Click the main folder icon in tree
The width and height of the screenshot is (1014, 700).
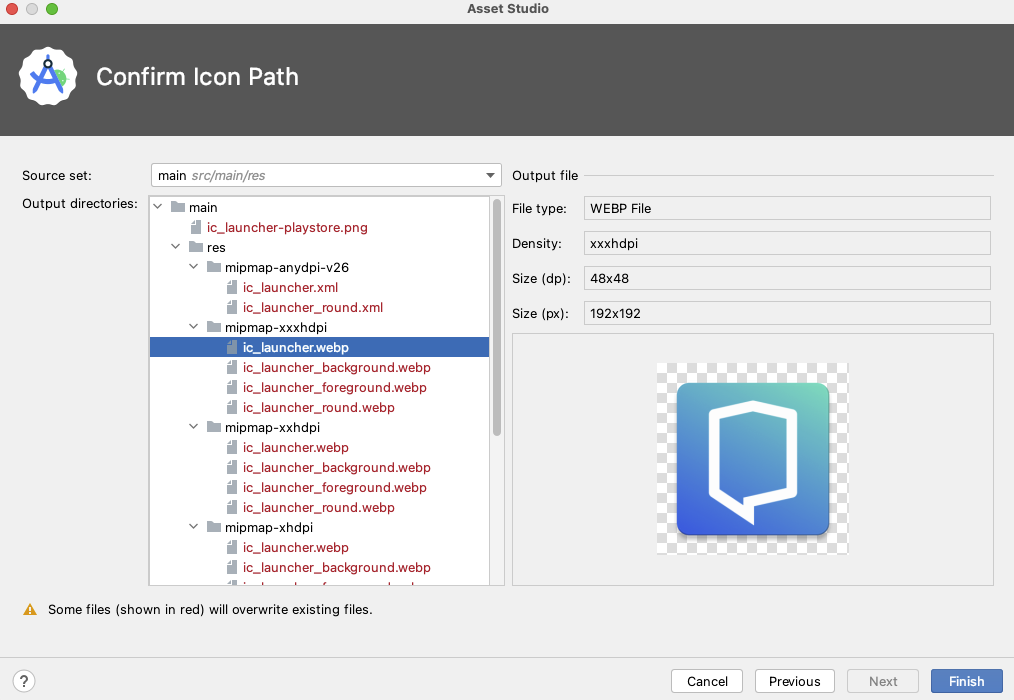coord(178,207)
